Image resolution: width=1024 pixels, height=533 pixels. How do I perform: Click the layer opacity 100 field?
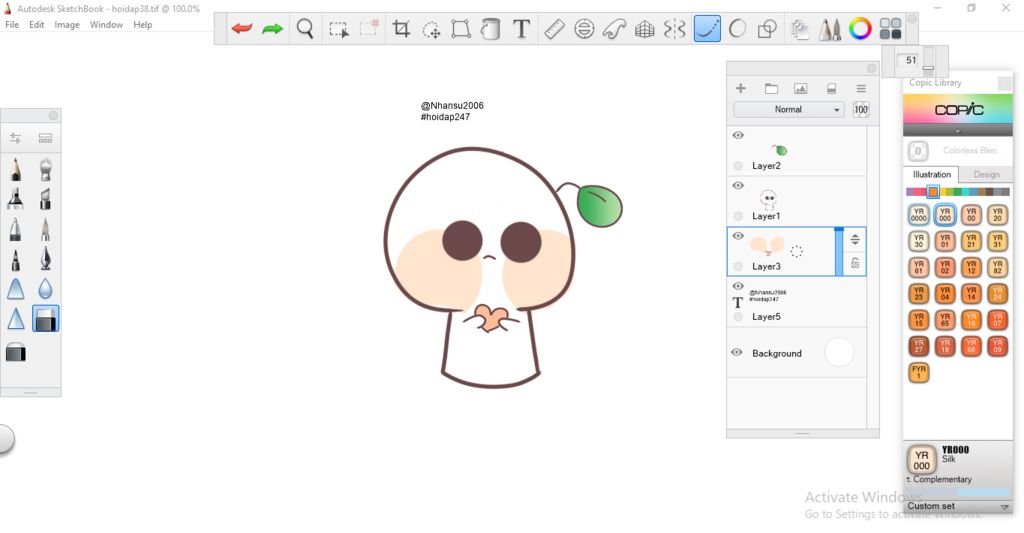pos(861,110)
